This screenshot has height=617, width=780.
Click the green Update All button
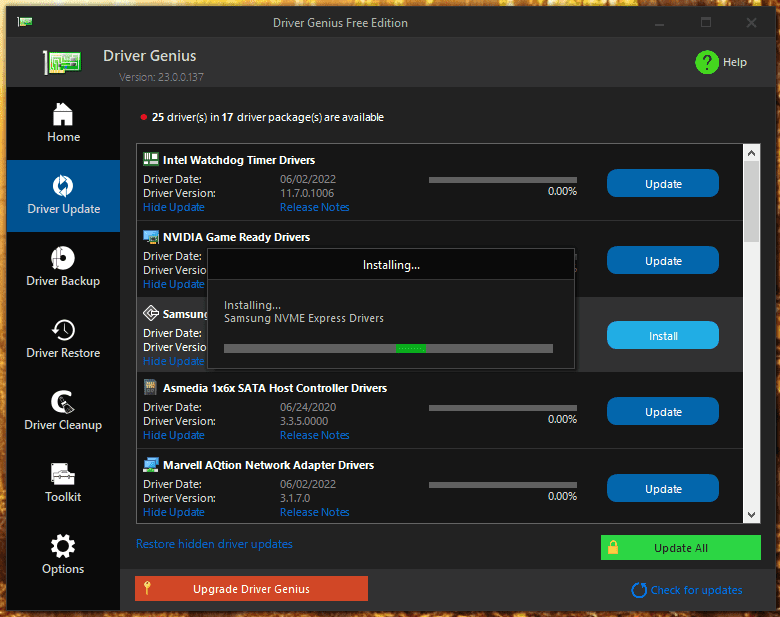pyautogui.click(x=681, y=547)
